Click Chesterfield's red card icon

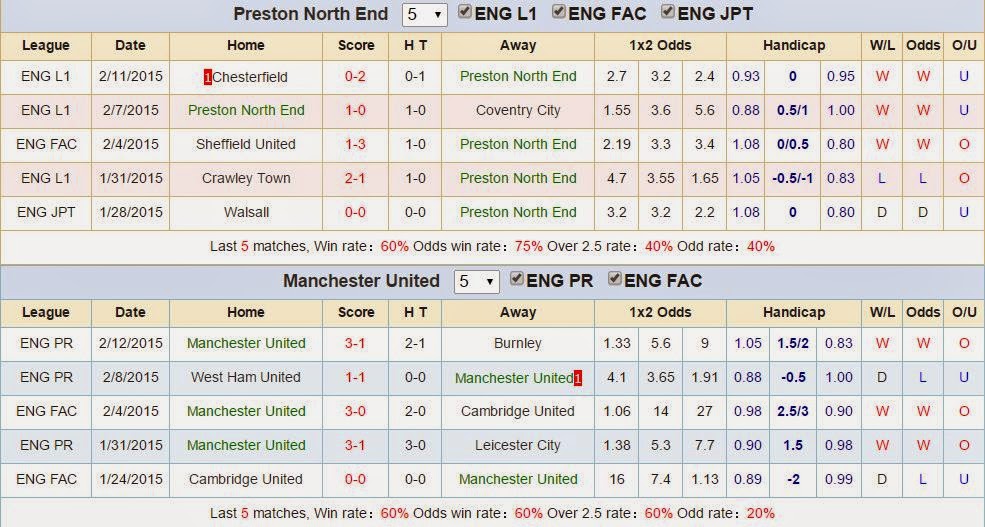pos(207,77)
